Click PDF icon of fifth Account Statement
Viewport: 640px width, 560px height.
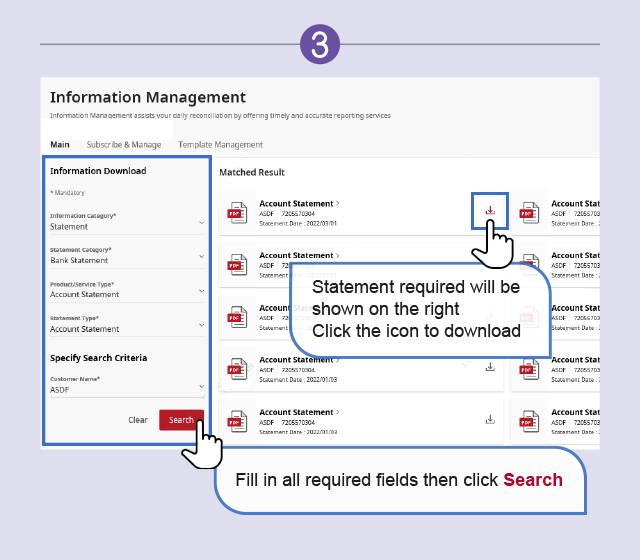(x=237, y=421)
